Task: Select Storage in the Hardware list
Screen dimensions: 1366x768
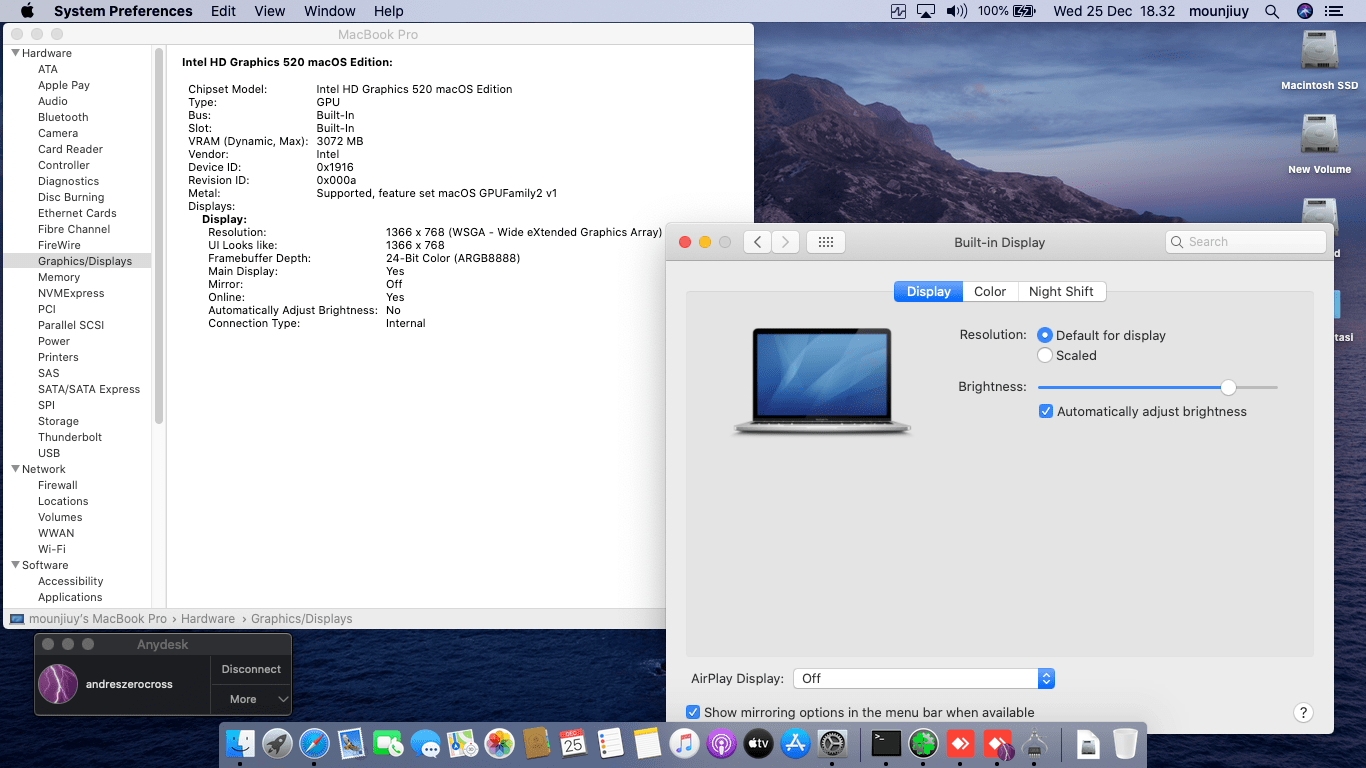Action: pyautogui.click(x=58, y=421)
